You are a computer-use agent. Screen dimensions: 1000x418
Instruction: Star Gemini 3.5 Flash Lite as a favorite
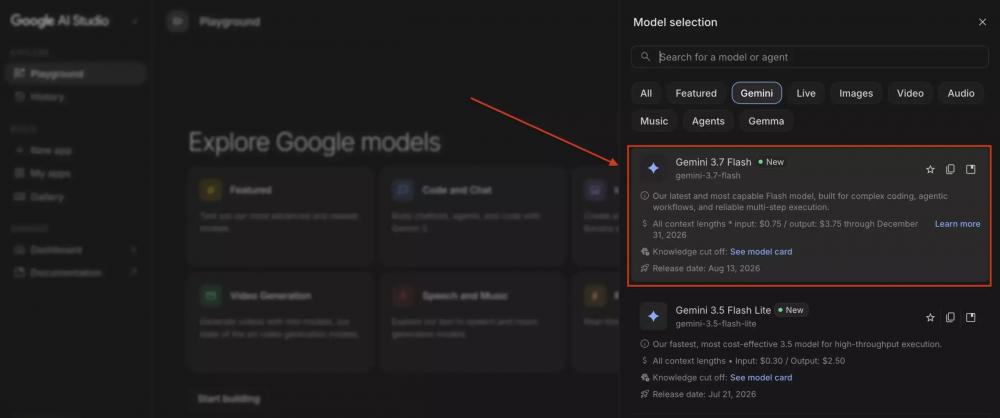tap(930, 317)
